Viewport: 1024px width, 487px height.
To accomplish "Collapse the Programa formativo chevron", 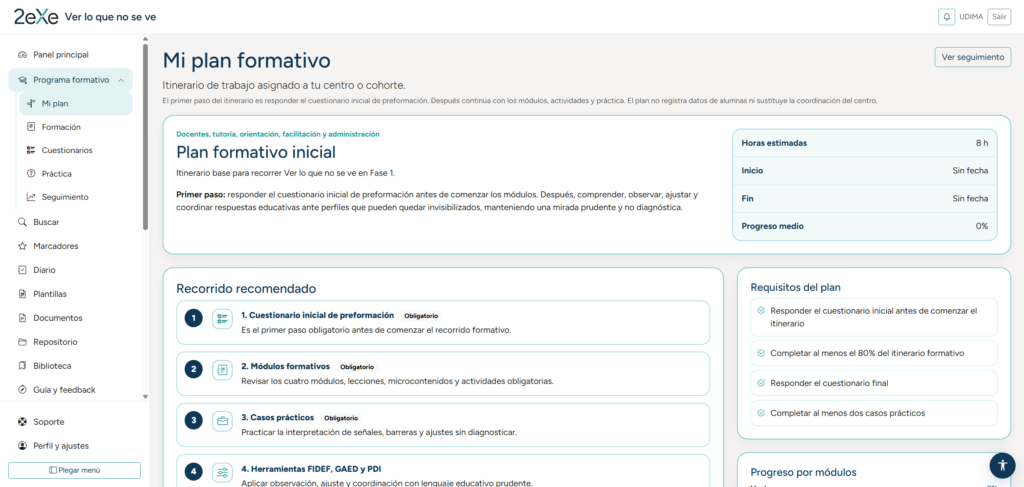I will coord(121,80).
